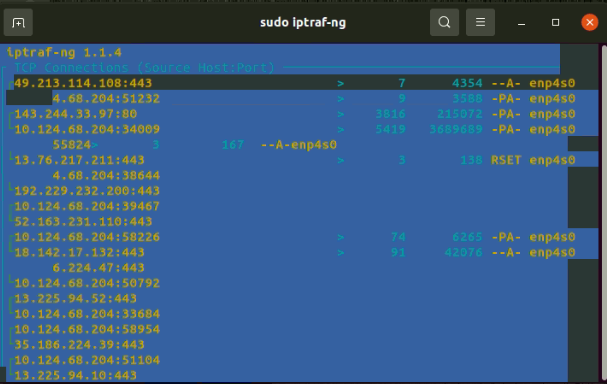
Task: Select connection 18.142.17.132:443
Action: (x=79, y=252)
